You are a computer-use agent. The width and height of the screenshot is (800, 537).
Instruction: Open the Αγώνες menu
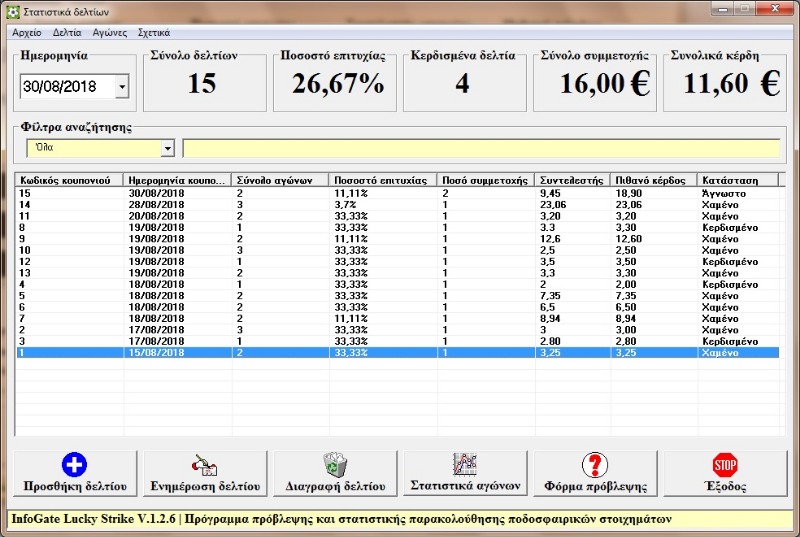click(111, 32)
